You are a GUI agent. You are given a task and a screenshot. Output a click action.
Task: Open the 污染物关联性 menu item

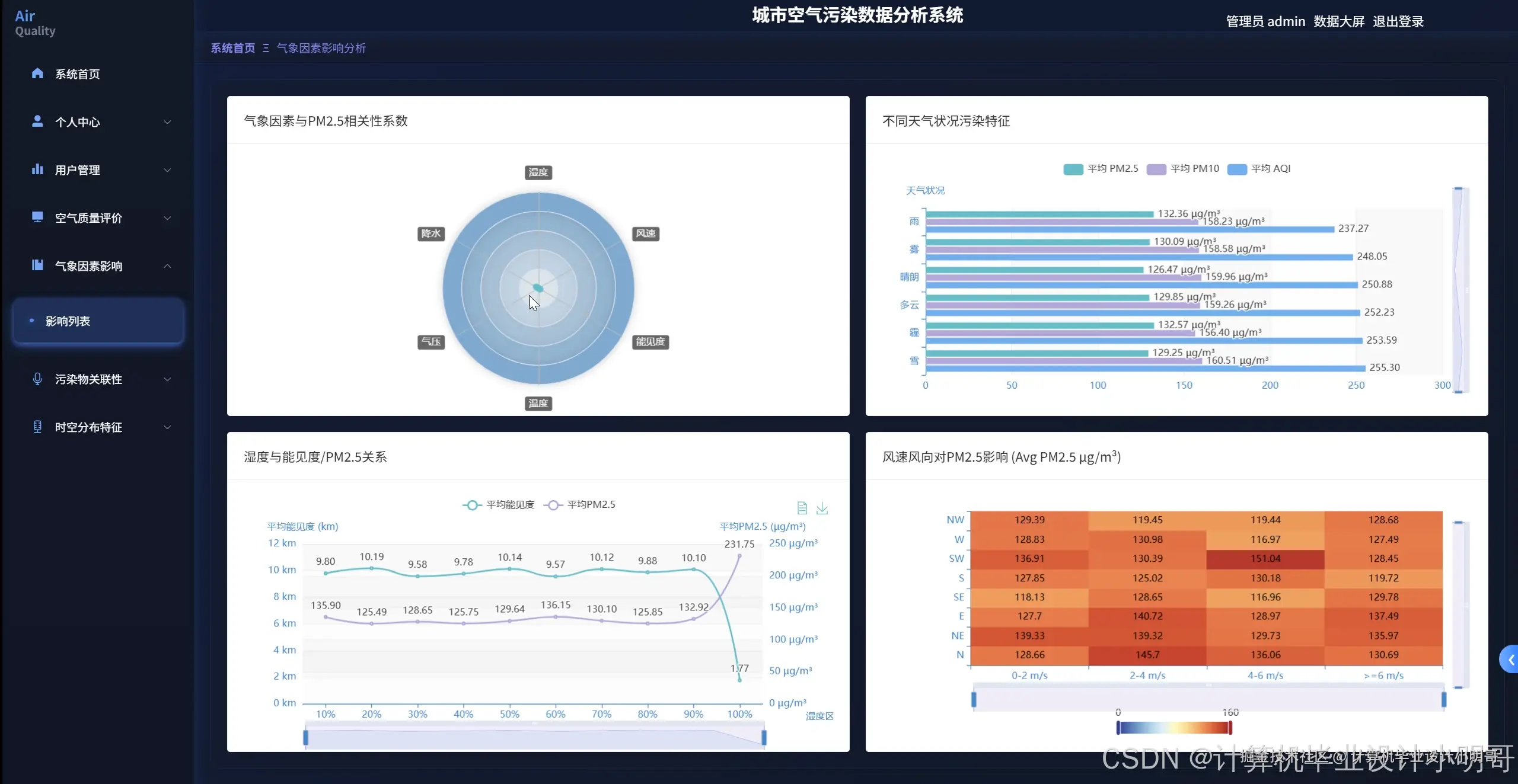(x=89, y=379)
